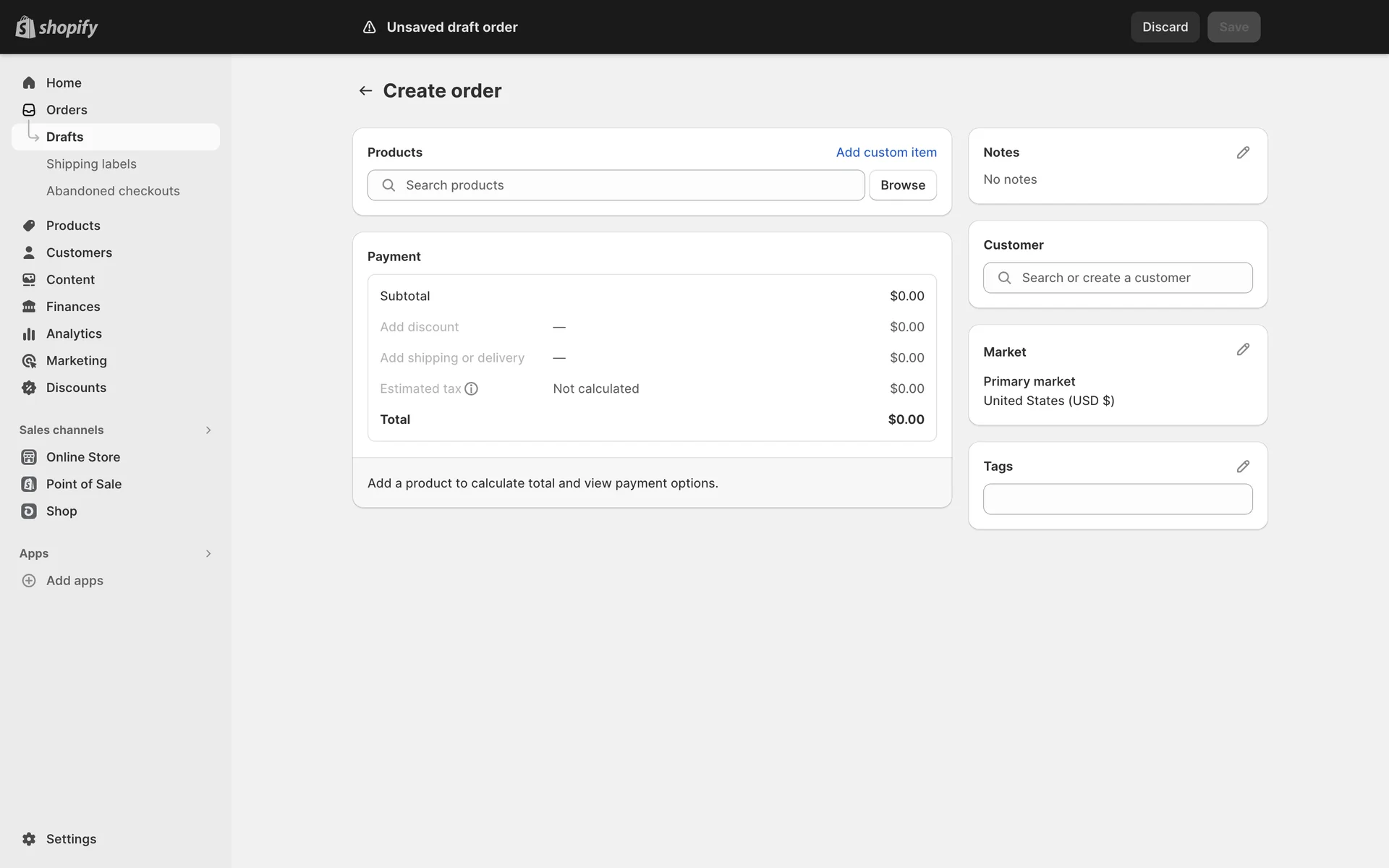The image size is (1389, 868).
Task: Expand the Sales channels chevron
Action: click(208, 430)
